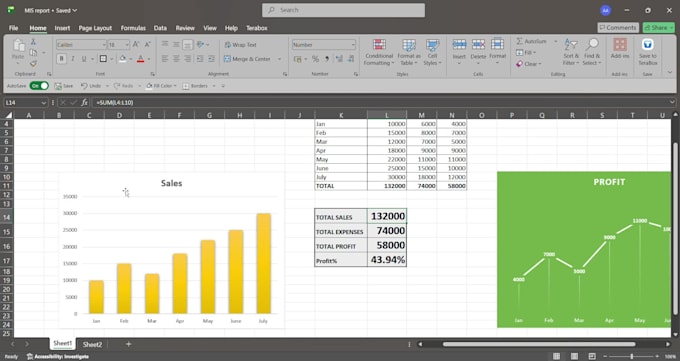Switch to the Page Layout tab
Viewport: 680px width, 361px height.
95,28
